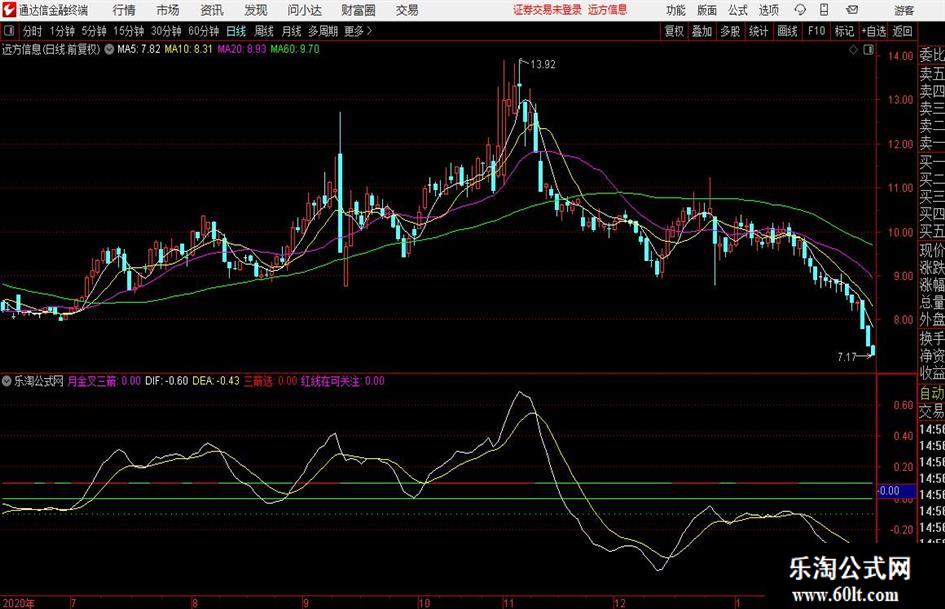
Task: Open the 发现 menu
Action: (x=256, y=10)
